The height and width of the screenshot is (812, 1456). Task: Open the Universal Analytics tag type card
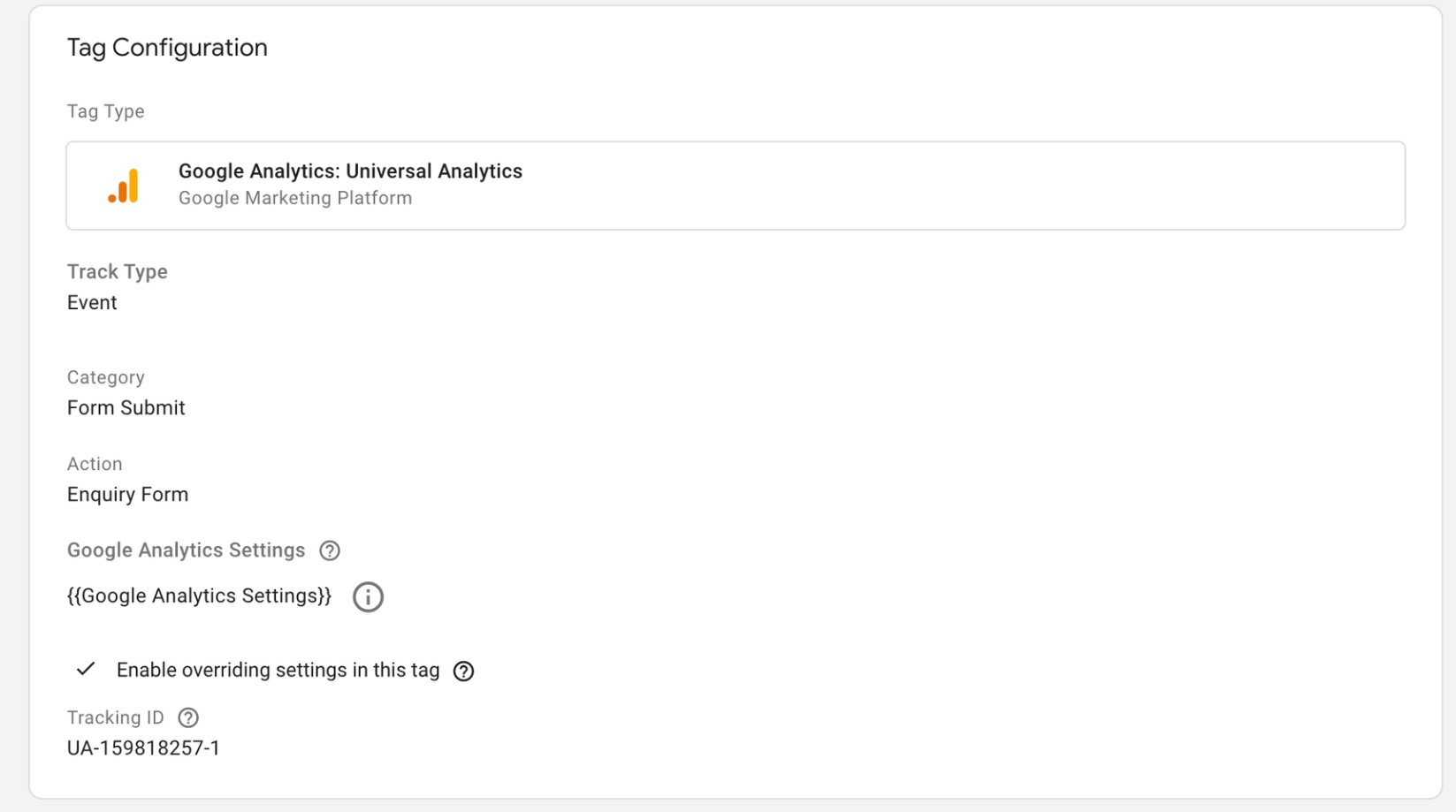point(735,185)
